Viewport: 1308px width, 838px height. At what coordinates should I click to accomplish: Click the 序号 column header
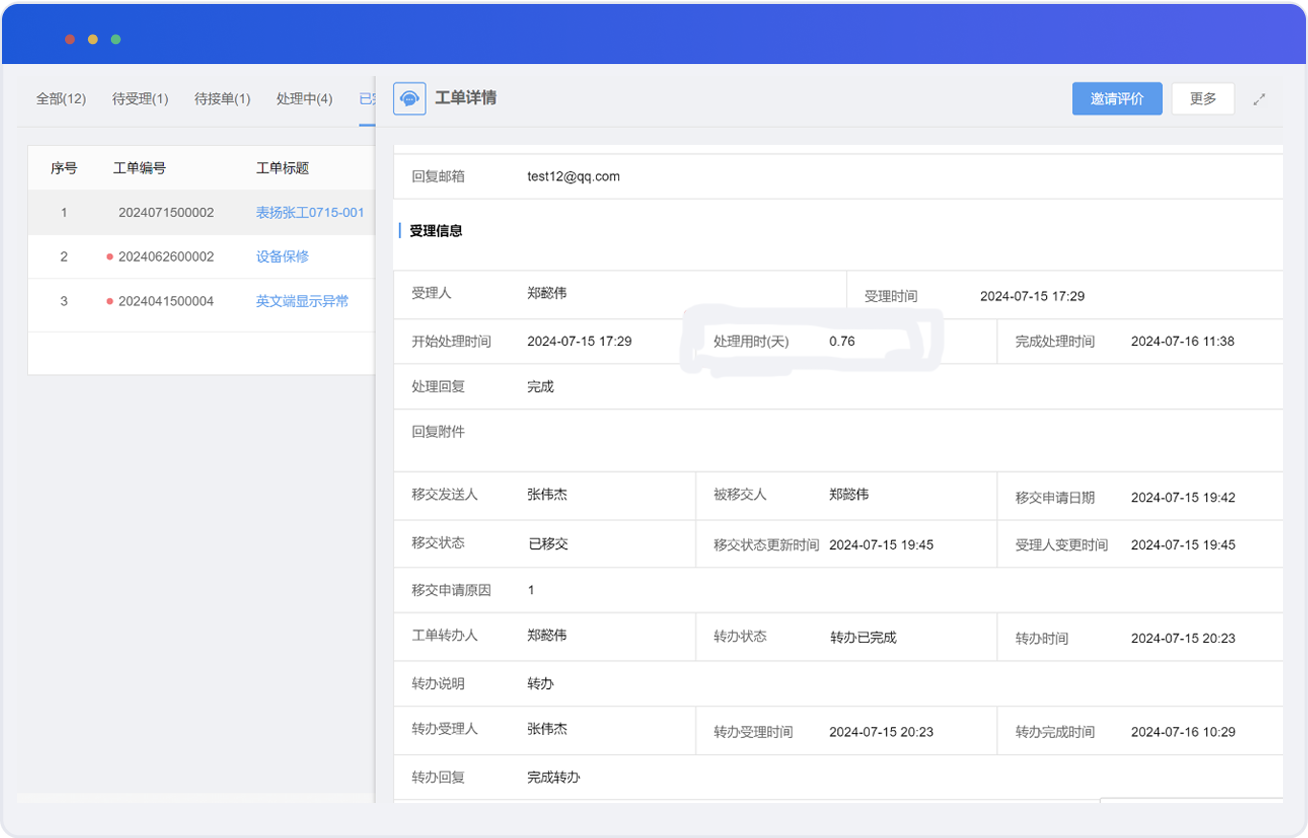(64, 168)
